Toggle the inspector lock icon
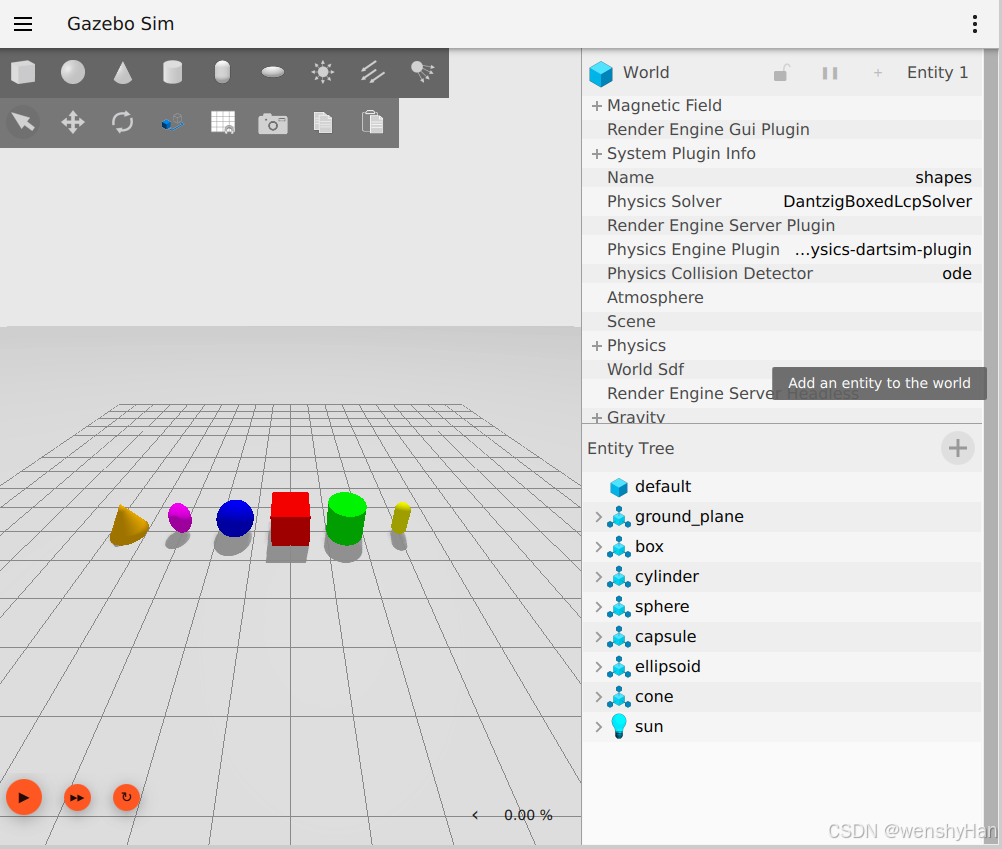1002x849 pixels. coord(782,73)
